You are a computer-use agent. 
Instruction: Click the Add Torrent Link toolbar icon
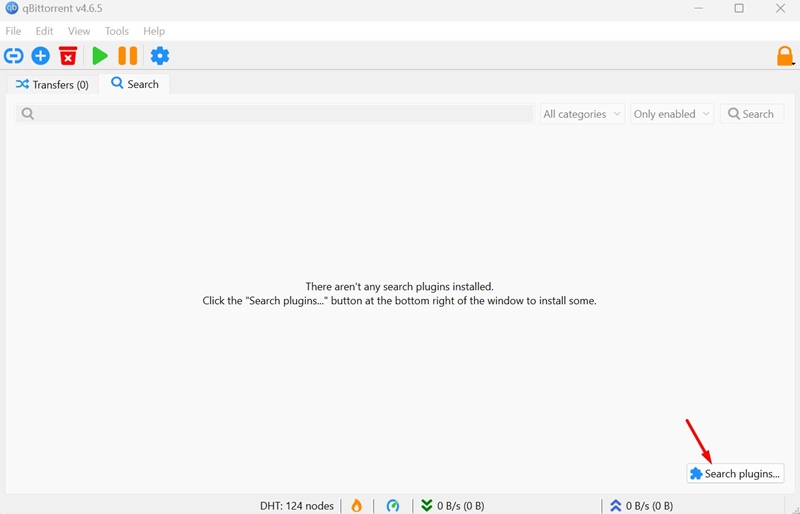coord(14,56)
